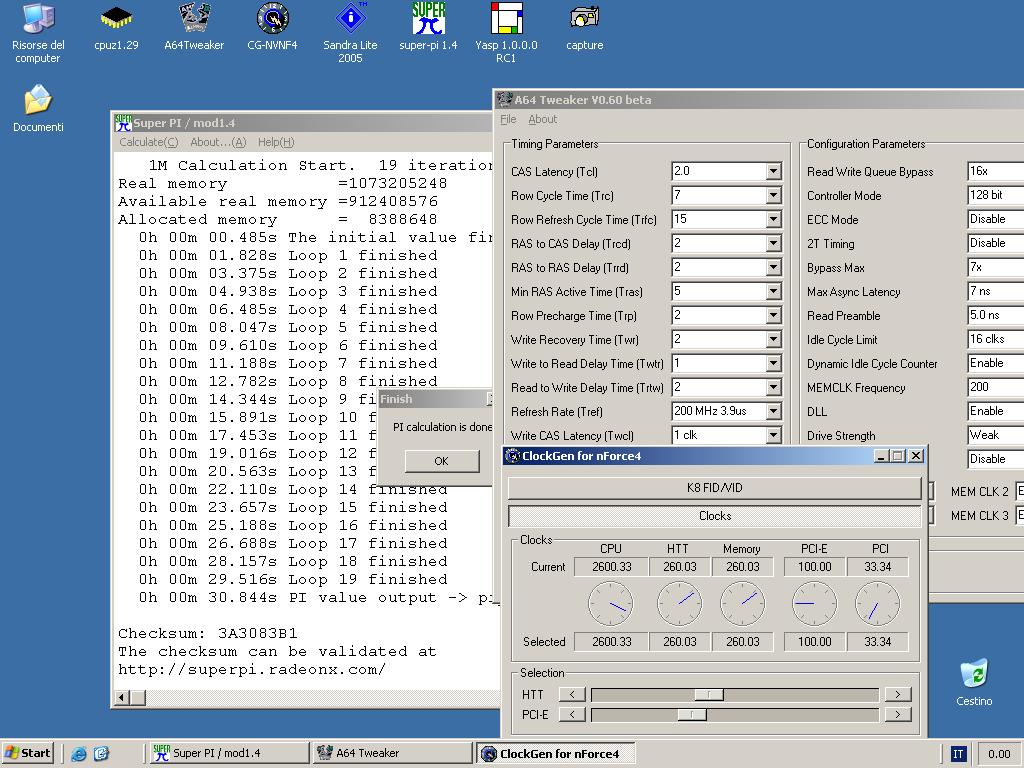Screen dimensions: 1024x768
Task: Click Loop 19 finished line
Action: pos(293,579)
